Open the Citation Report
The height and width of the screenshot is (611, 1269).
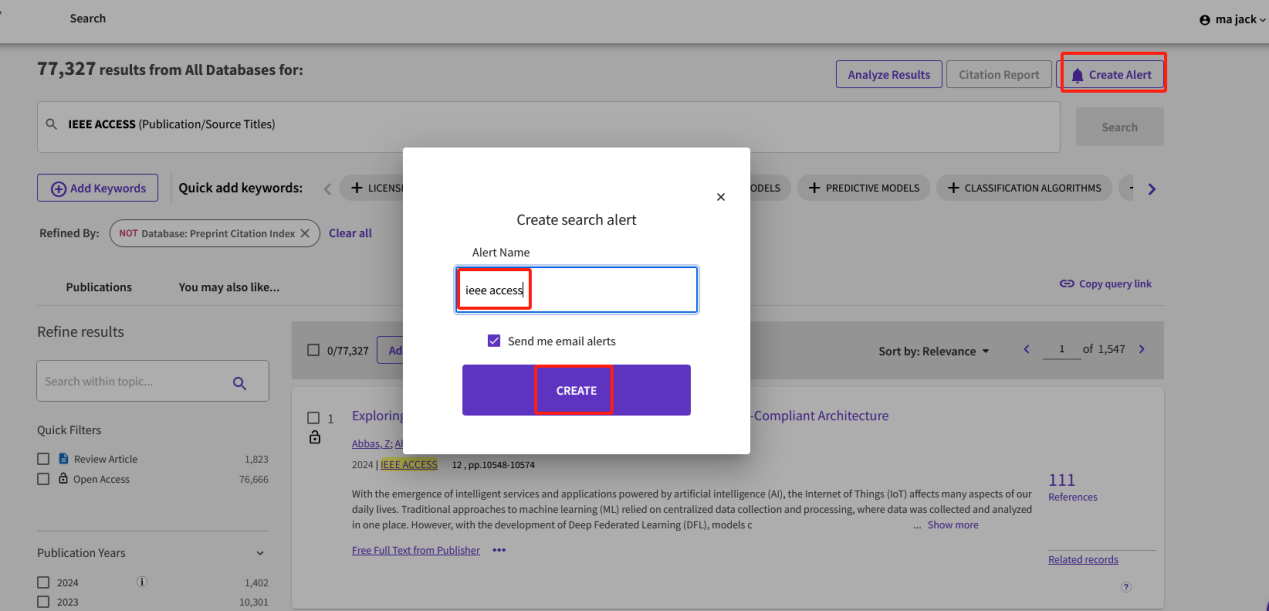[999, 75]
